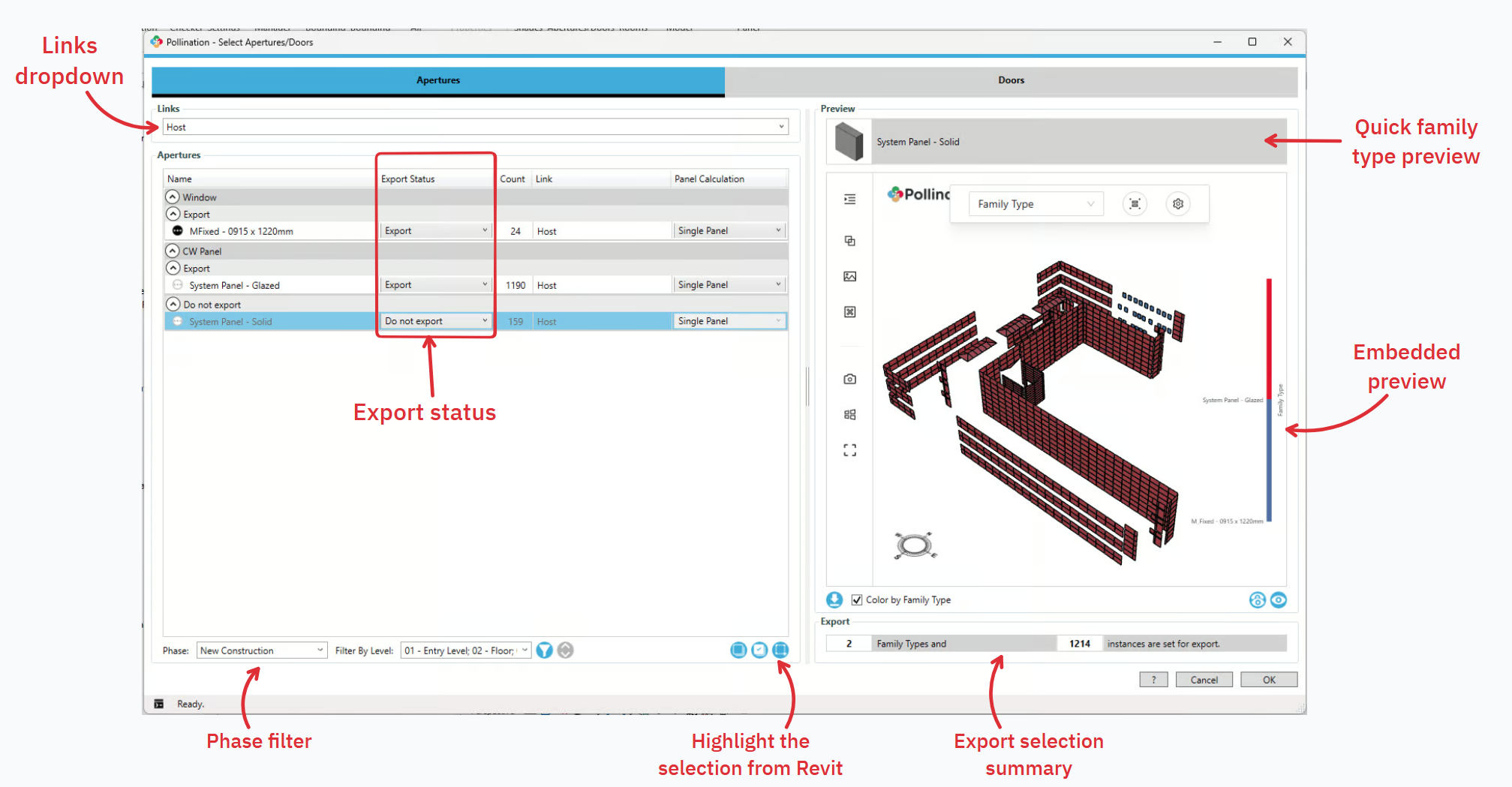Click the camera screenshot icon in preview
The width and height of the screenshot is (1512, 787).
tap(849, 379)
